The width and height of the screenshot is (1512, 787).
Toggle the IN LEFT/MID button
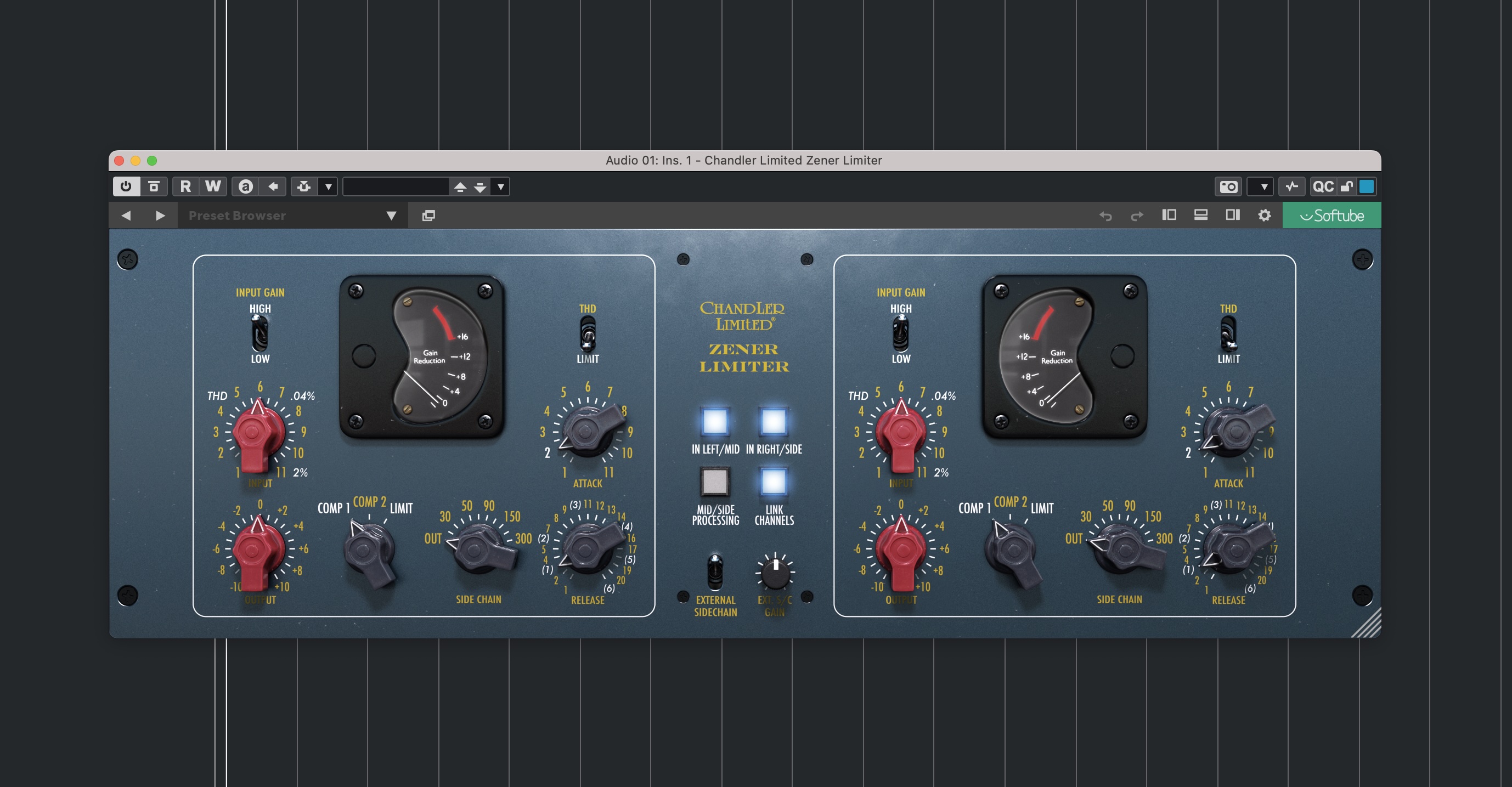click(715, 421)
